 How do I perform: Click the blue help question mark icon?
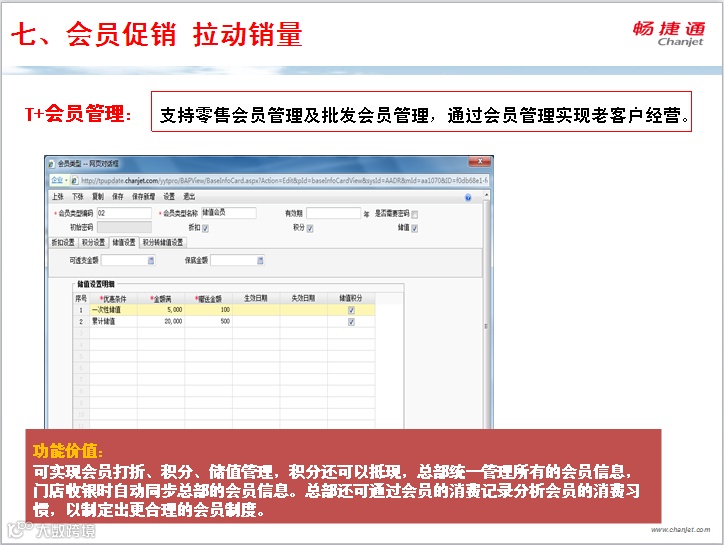point(468,198)
